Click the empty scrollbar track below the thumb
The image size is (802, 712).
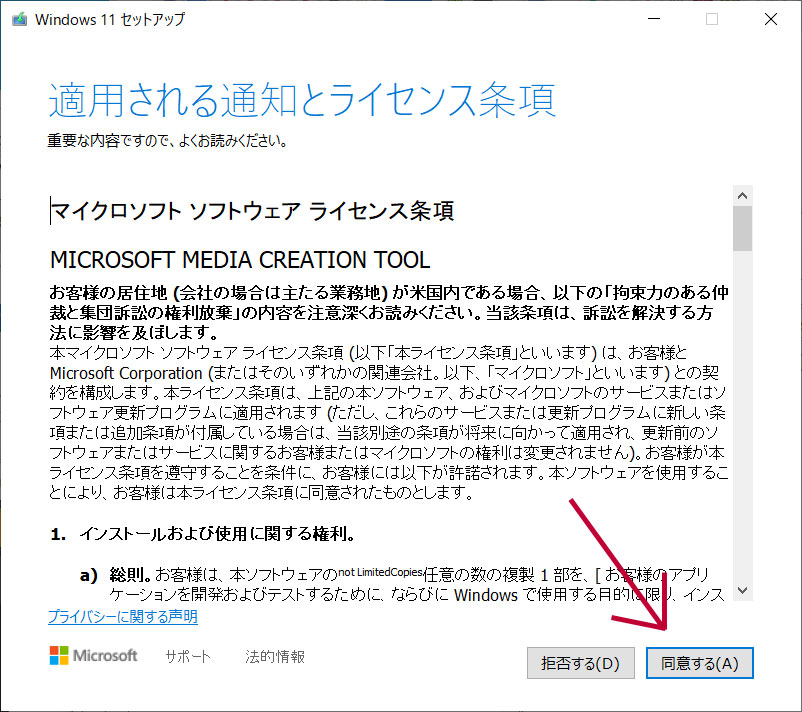point(742,420)
